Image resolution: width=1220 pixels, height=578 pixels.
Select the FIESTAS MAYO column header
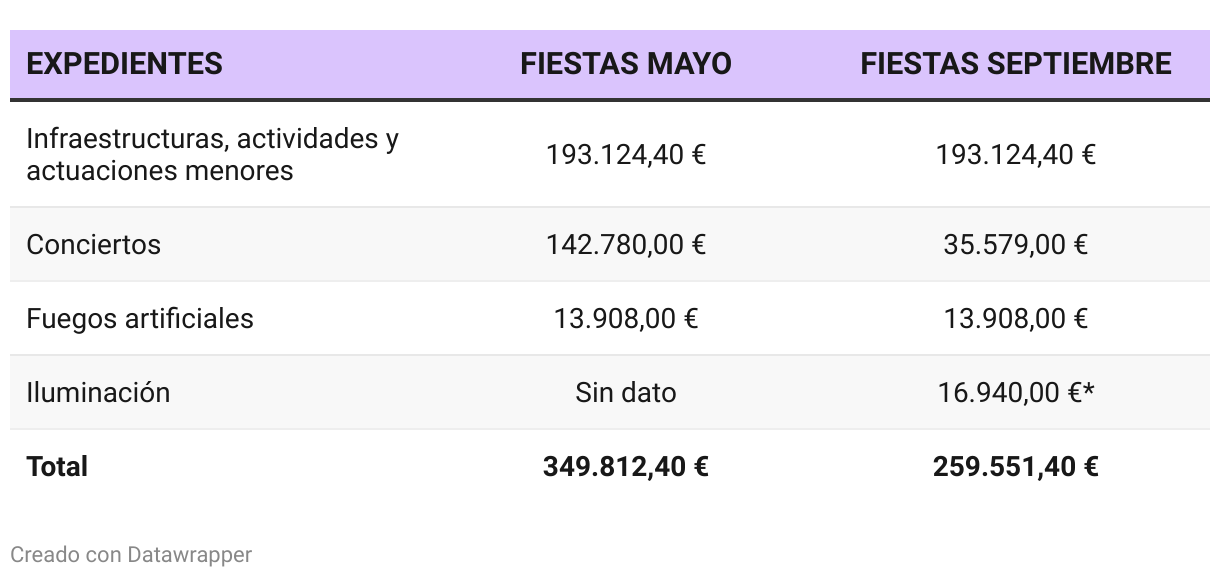click(625, 64)
